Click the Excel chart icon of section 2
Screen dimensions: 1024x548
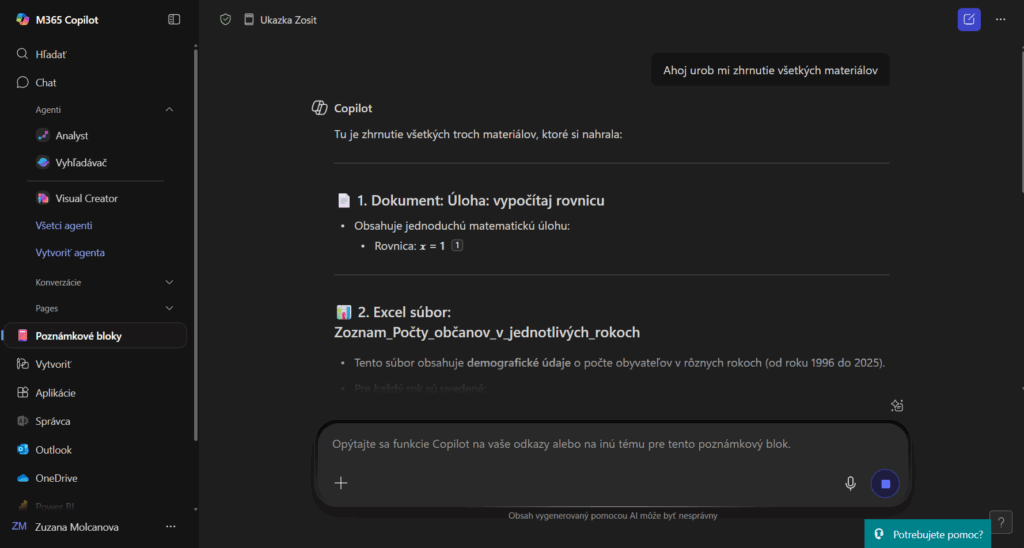point(344,312)
